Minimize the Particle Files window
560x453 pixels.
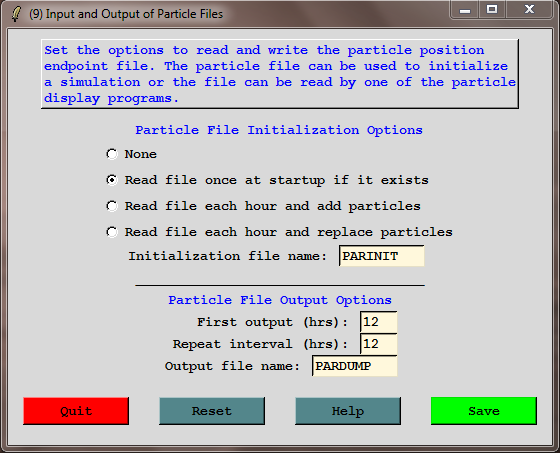point(465,10)
